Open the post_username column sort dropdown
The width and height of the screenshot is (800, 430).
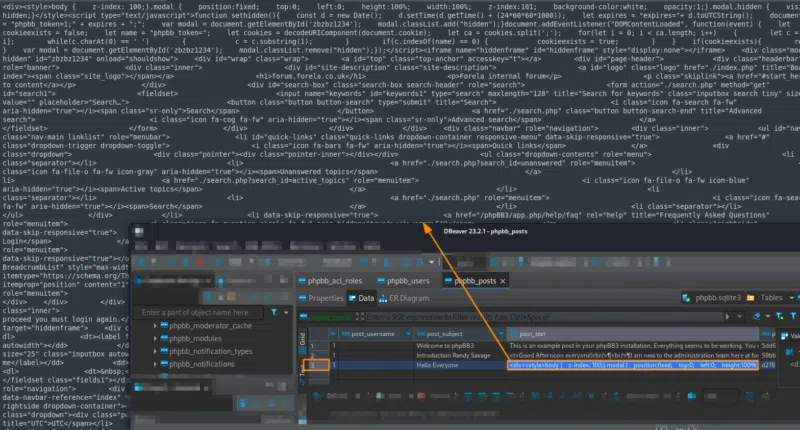point(409,334)
